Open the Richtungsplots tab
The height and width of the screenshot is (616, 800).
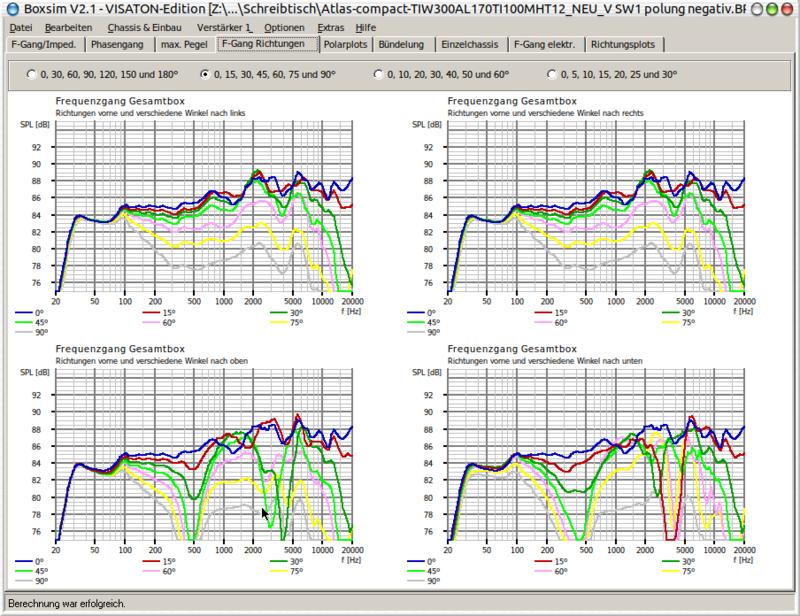click(x=623, y=45)
